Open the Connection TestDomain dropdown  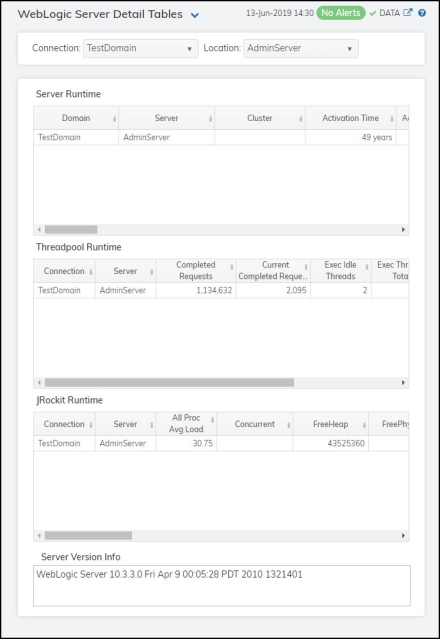[x=141, y=48]
